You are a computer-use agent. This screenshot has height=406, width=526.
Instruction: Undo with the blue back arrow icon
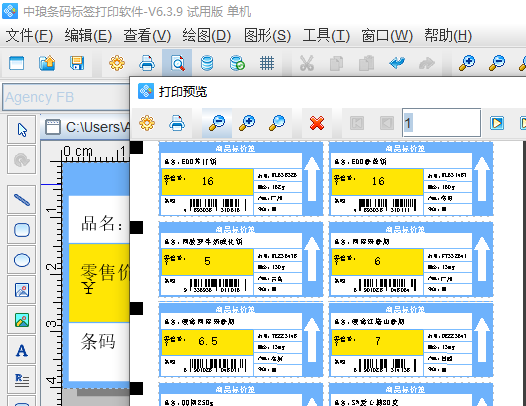(397, 63)
